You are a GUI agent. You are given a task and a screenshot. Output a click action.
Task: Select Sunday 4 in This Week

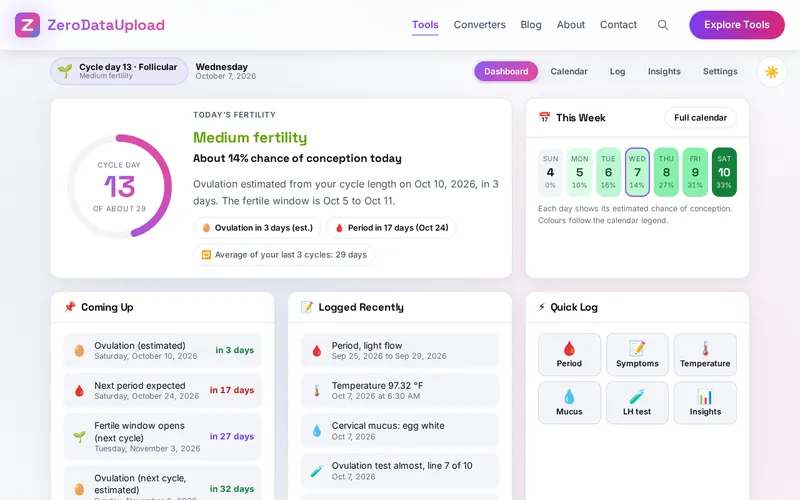pyautogui.click(x=550, y=172)
